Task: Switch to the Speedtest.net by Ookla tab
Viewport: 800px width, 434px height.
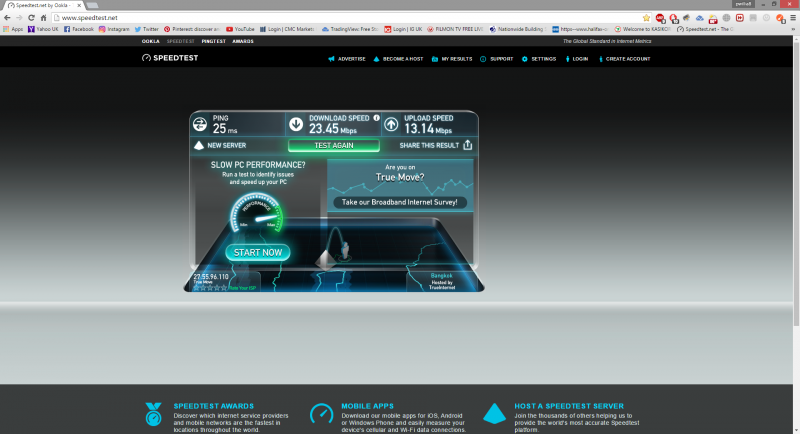Action: click(43, 5)
